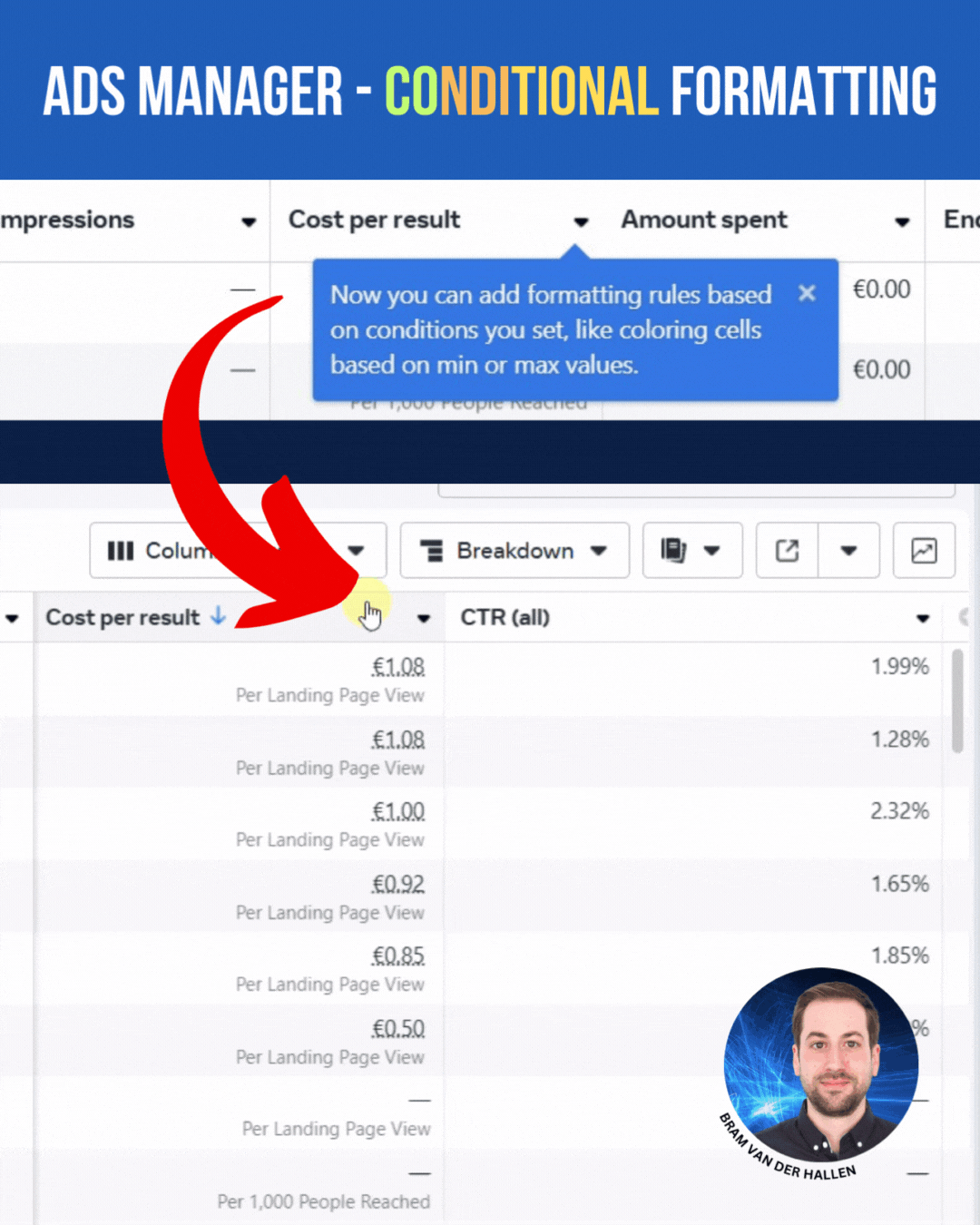The width and height of the screenshot is (980, 1225).
Task: Expand the Reports dropdown caret
Action: tap(712, 551)
